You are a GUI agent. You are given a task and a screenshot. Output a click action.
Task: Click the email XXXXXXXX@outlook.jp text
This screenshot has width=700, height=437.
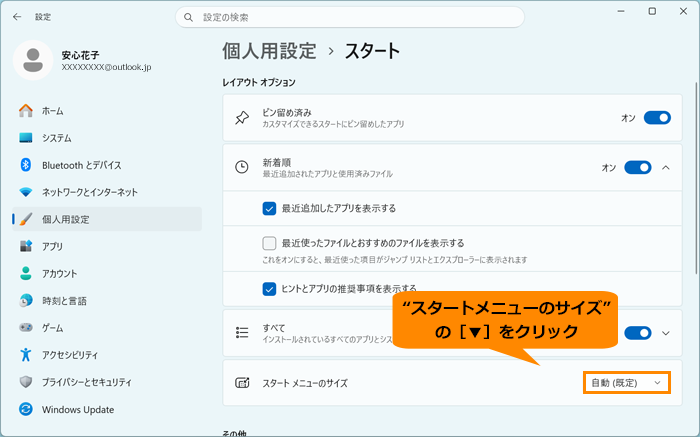point(106,67)
